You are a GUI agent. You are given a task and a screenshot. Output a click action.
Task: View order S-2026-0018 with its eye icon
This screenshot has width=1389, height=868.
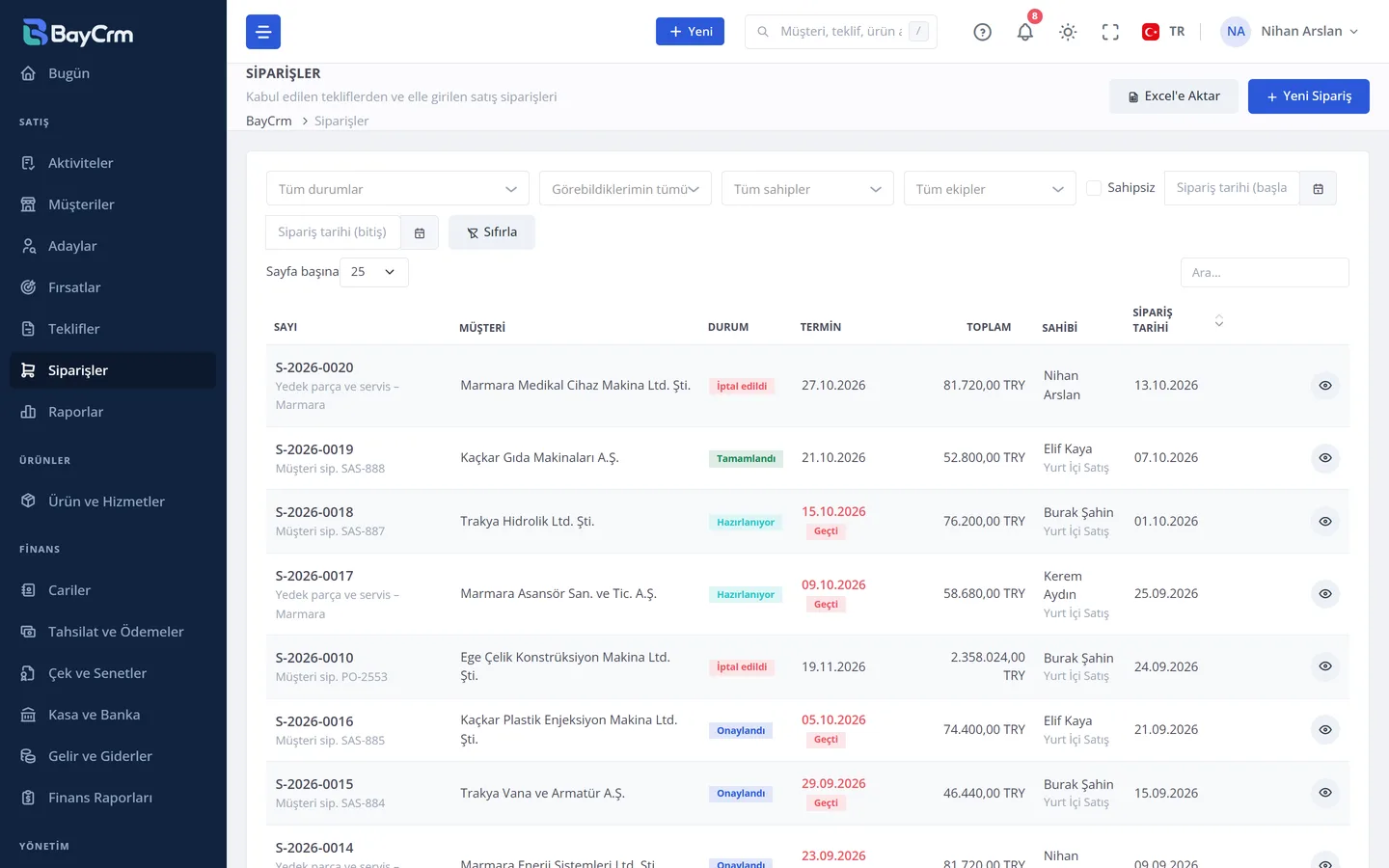[1325, 522]
